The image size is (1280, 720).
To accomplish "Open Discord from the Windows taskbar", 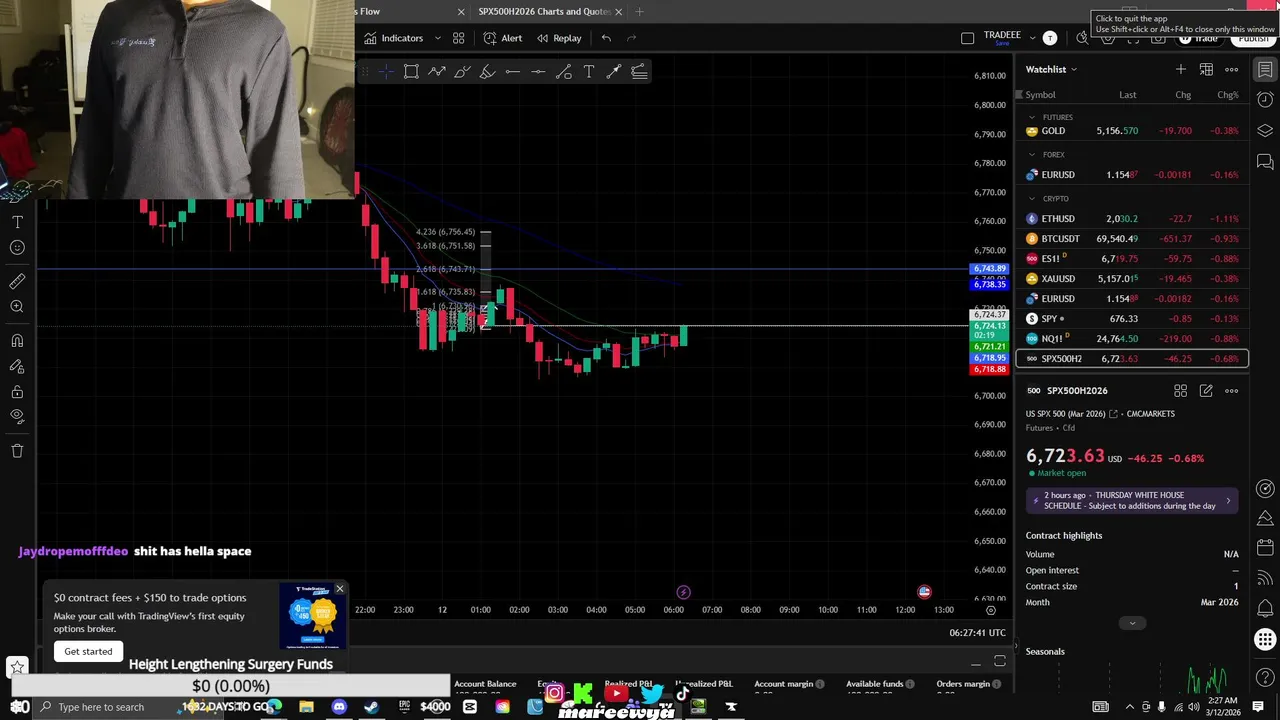I will [339, 707].
